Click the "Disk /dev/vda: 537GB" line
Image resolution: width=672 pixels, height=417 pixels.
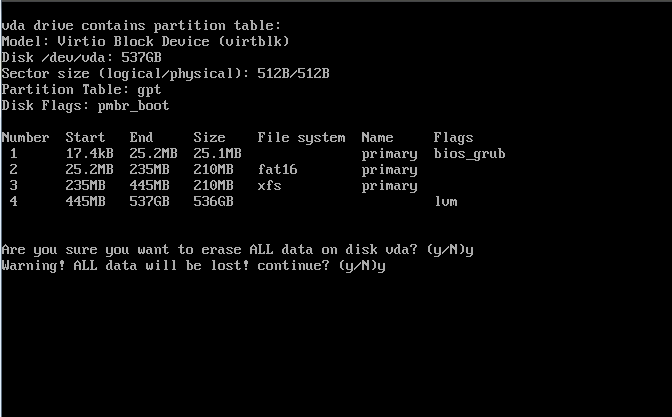pos(81,57)
